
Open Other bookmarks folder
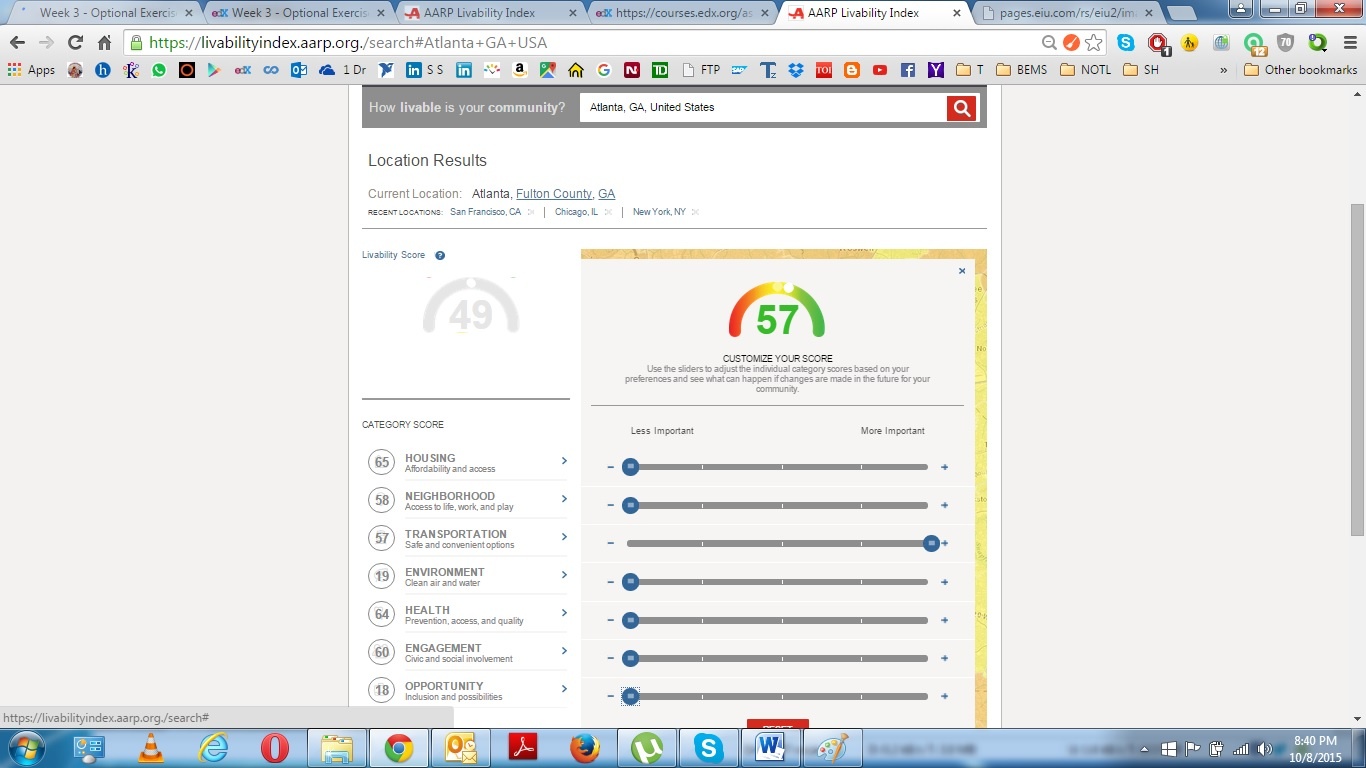click(1301, 70)
